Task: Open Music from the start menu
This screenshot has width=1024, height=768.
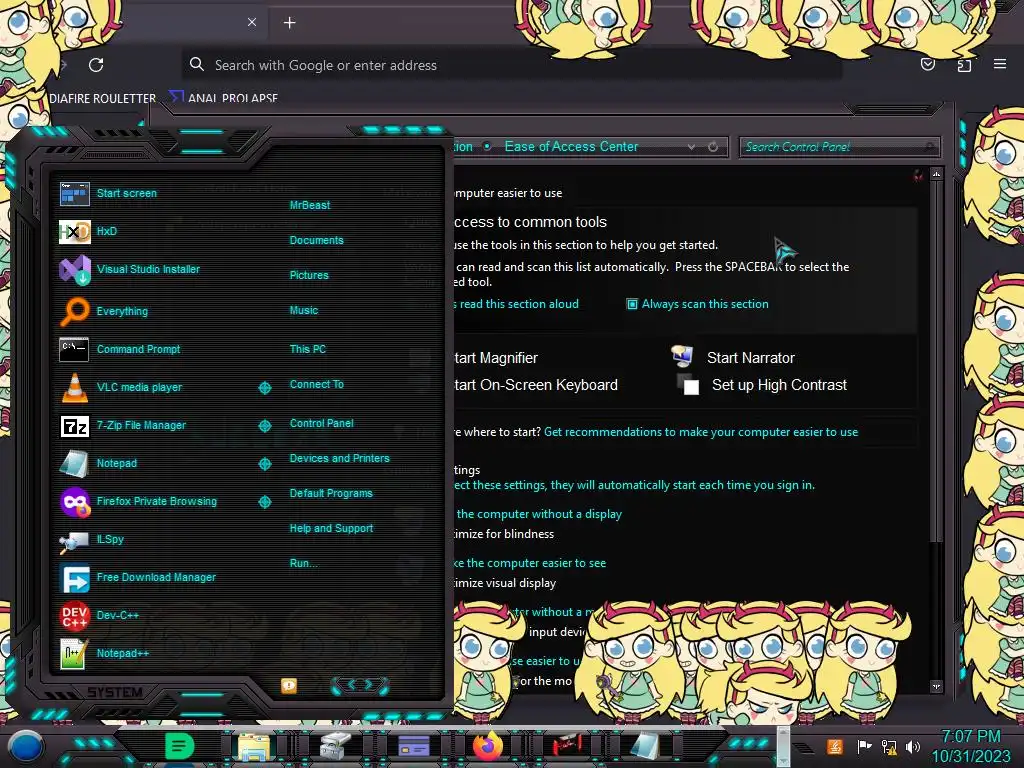Action: 304,310
